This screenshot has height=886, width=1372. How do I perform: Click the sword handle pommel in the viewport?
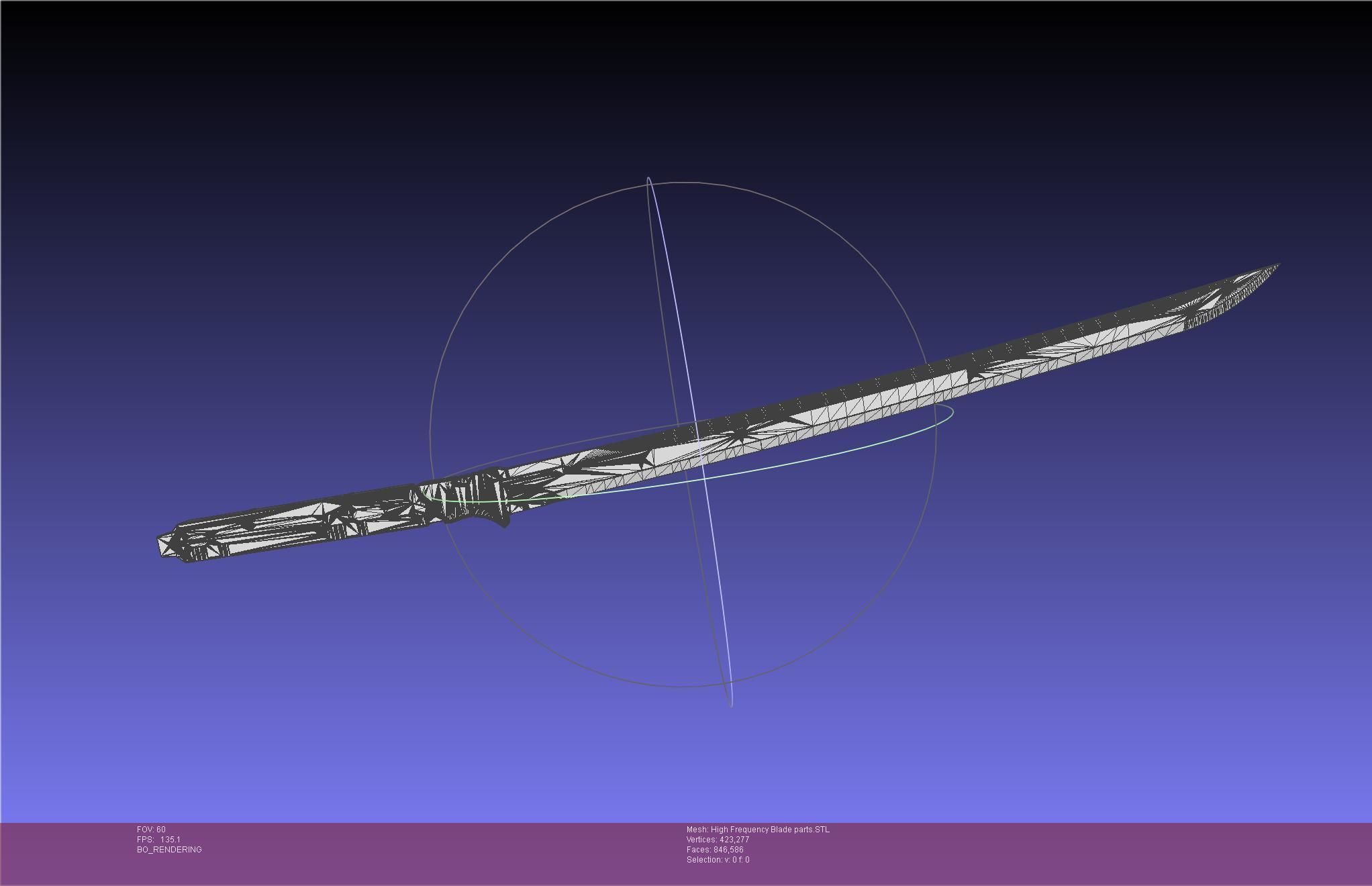(x=167, y=545)
